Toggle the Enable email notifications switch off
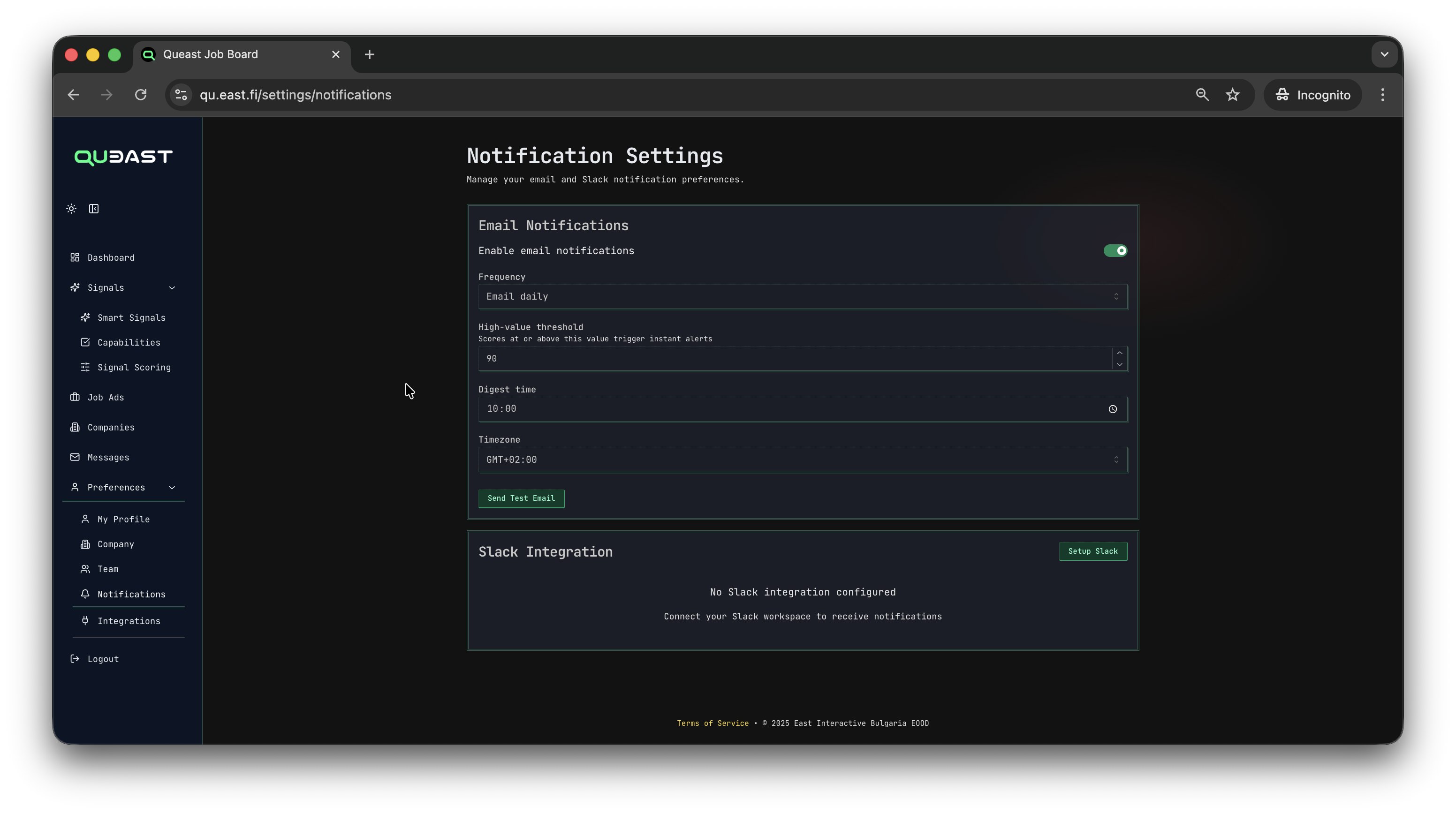The height and width of the screenshot is (814, 1456). click(1115, 250)
